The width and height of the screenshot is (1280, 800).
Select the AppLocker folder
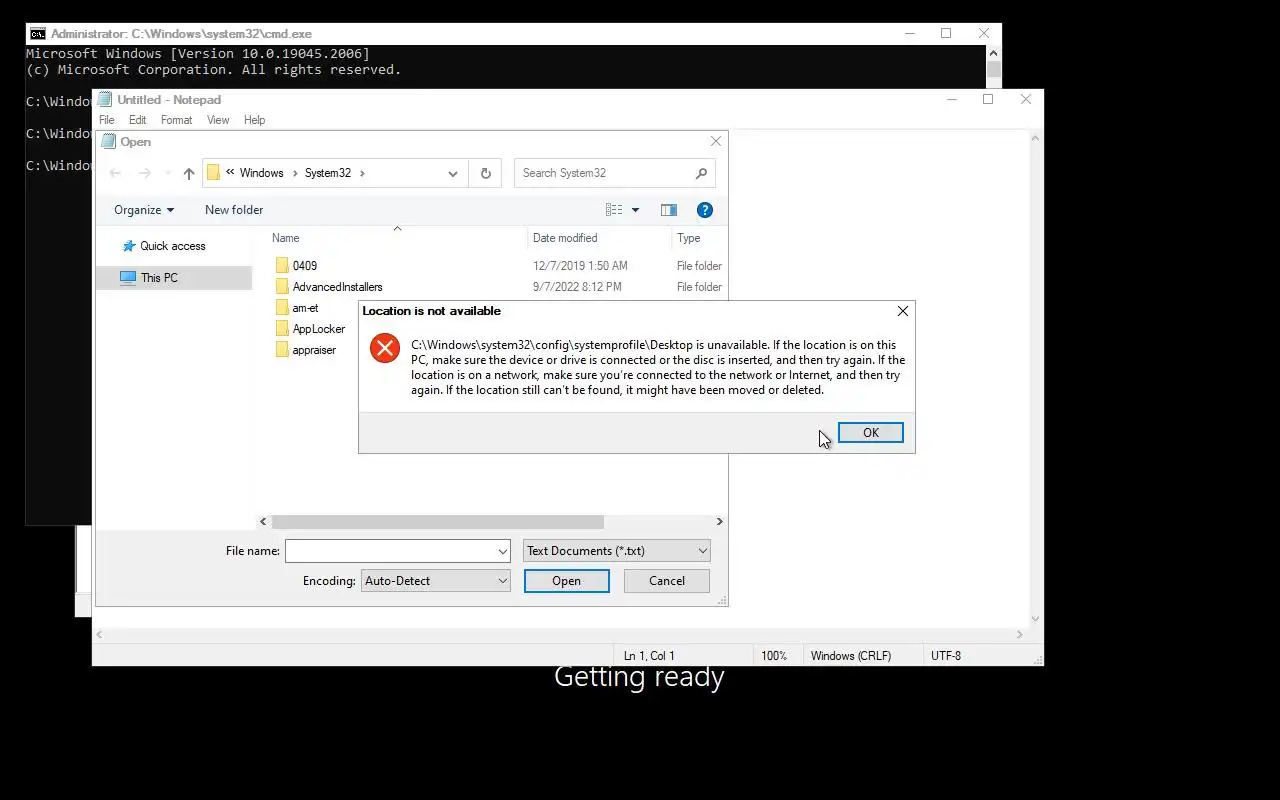click(x=318, y=329)
